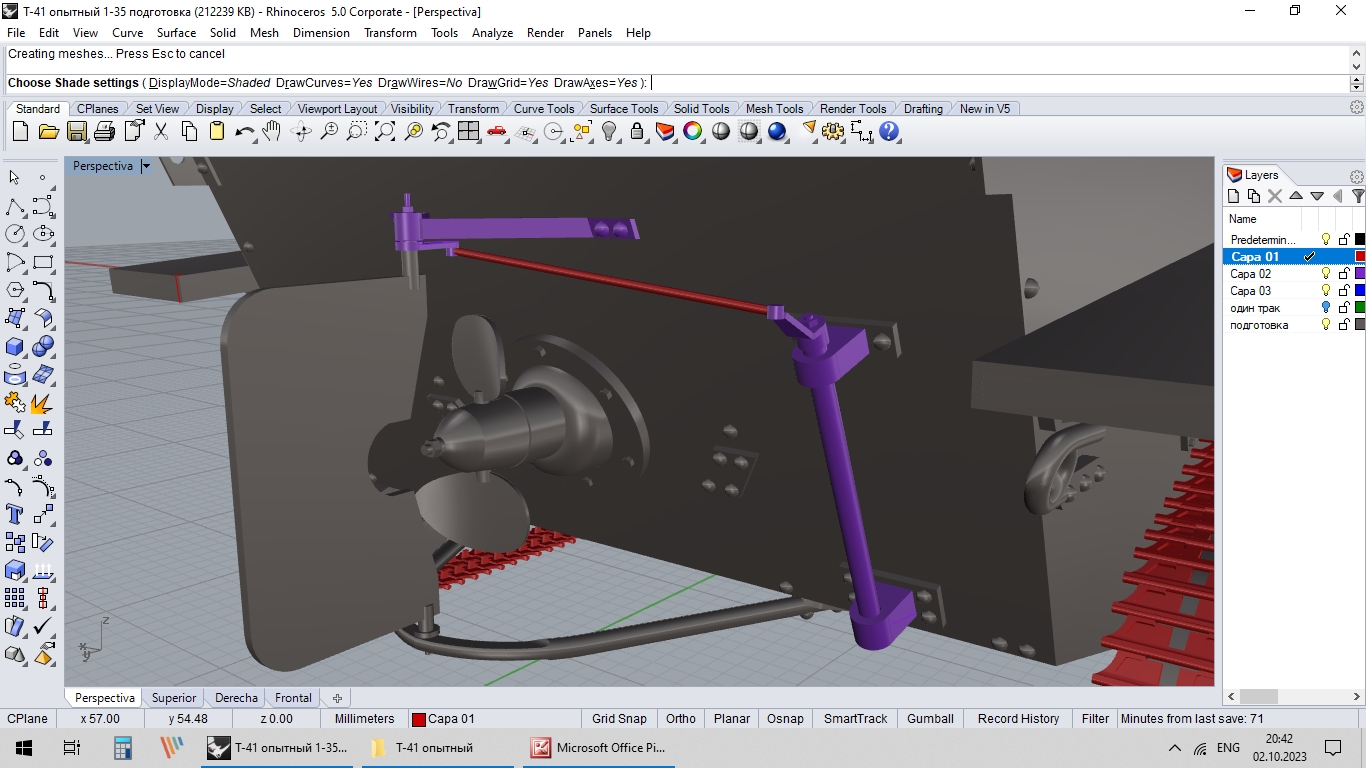
Task: Select the Pan hand tool
Action: click(272, 131)
